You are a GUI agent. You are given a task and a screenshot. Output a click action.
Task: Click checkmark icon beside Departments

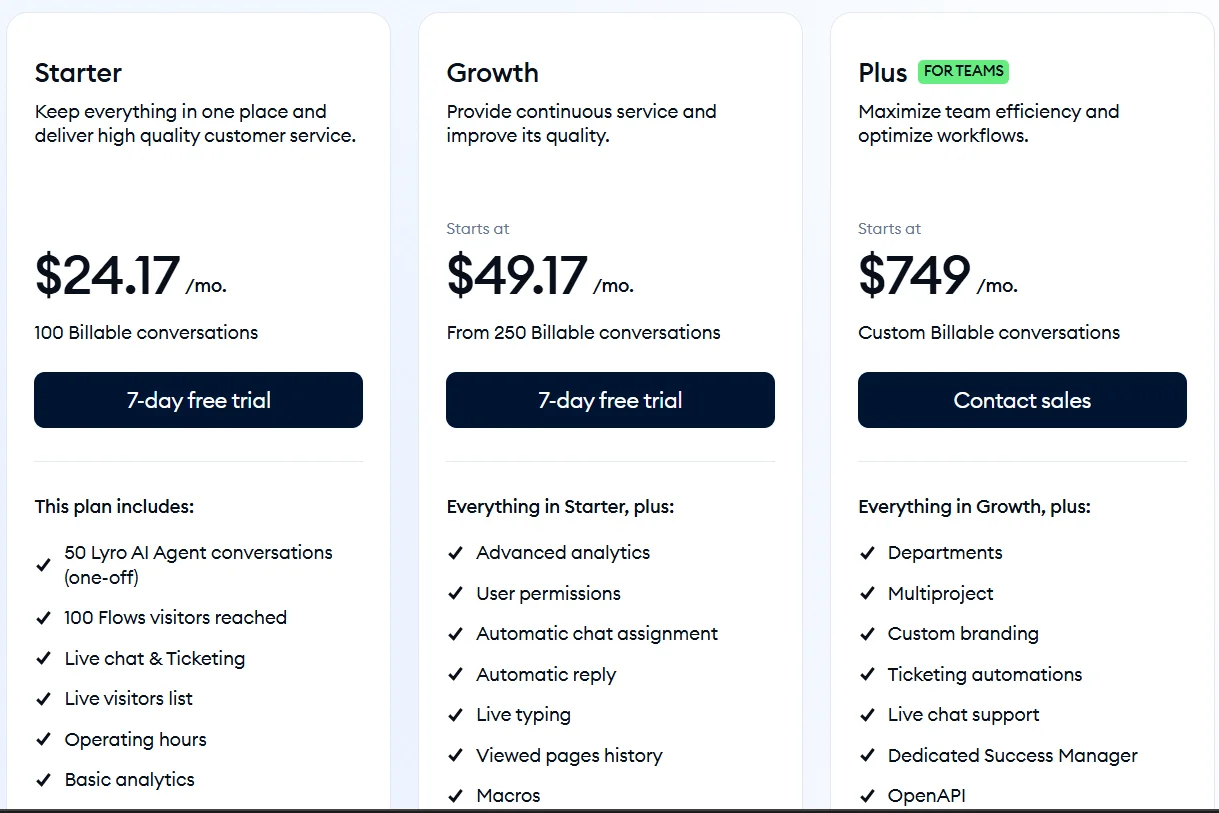coord(867,553)
